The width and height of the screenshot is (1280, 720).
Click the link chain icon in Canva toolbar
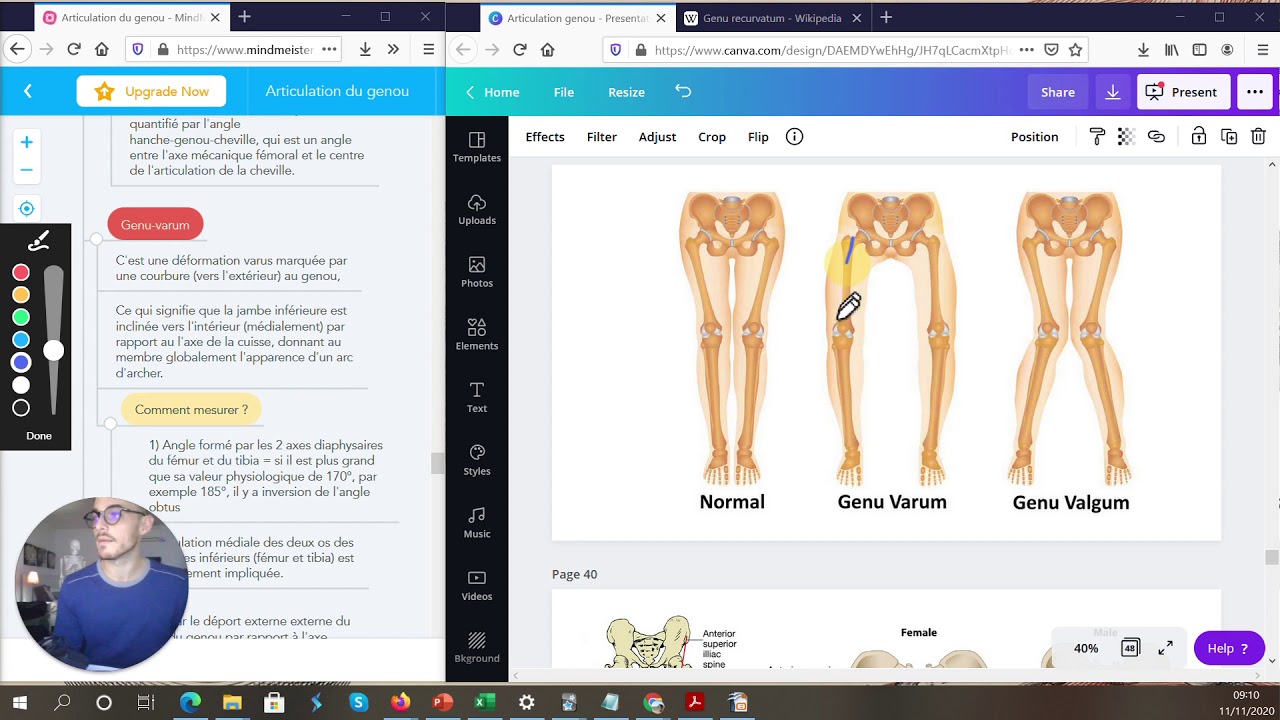point(1156,137)
